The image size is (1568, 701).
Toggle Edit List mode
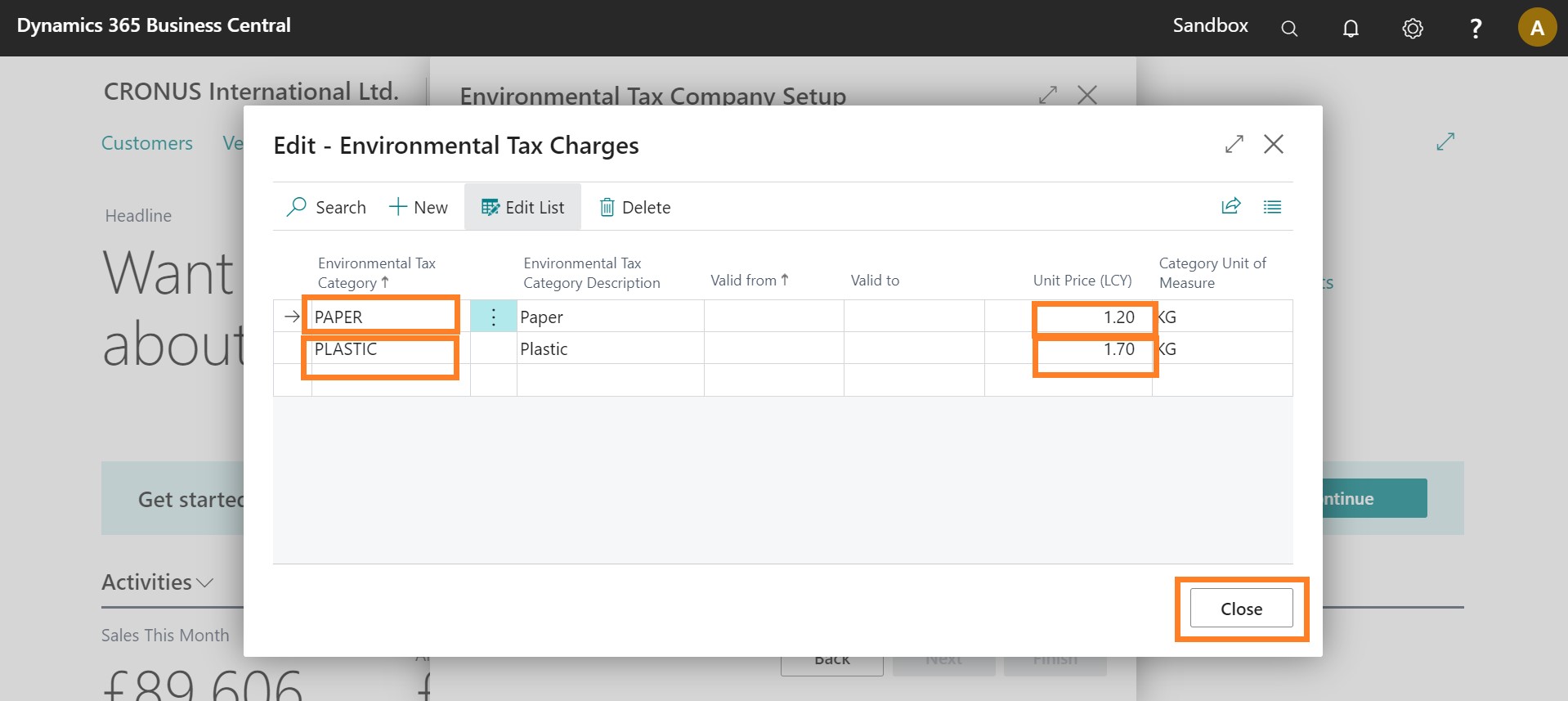(x=522, y=208)
